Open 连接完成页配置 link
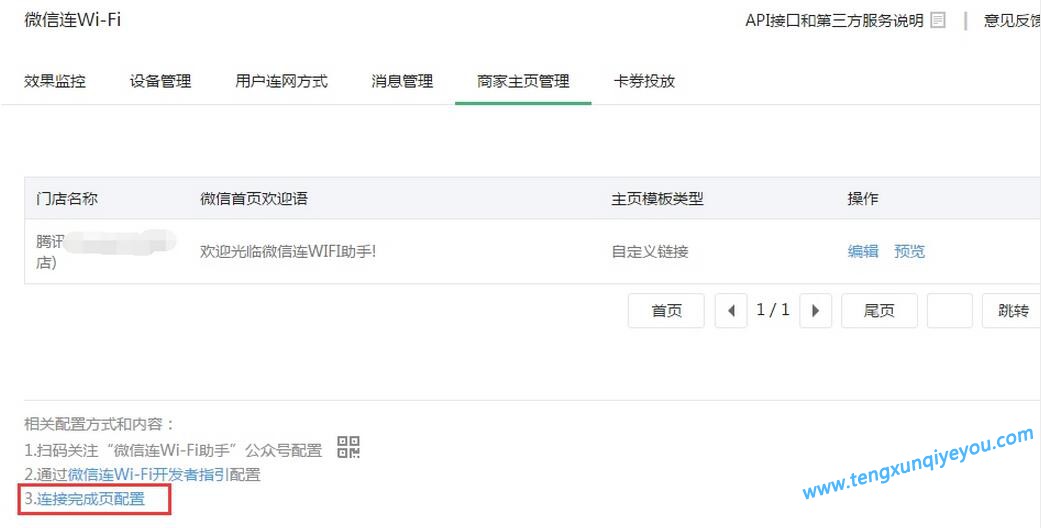1041x528 pixels. 90,498
